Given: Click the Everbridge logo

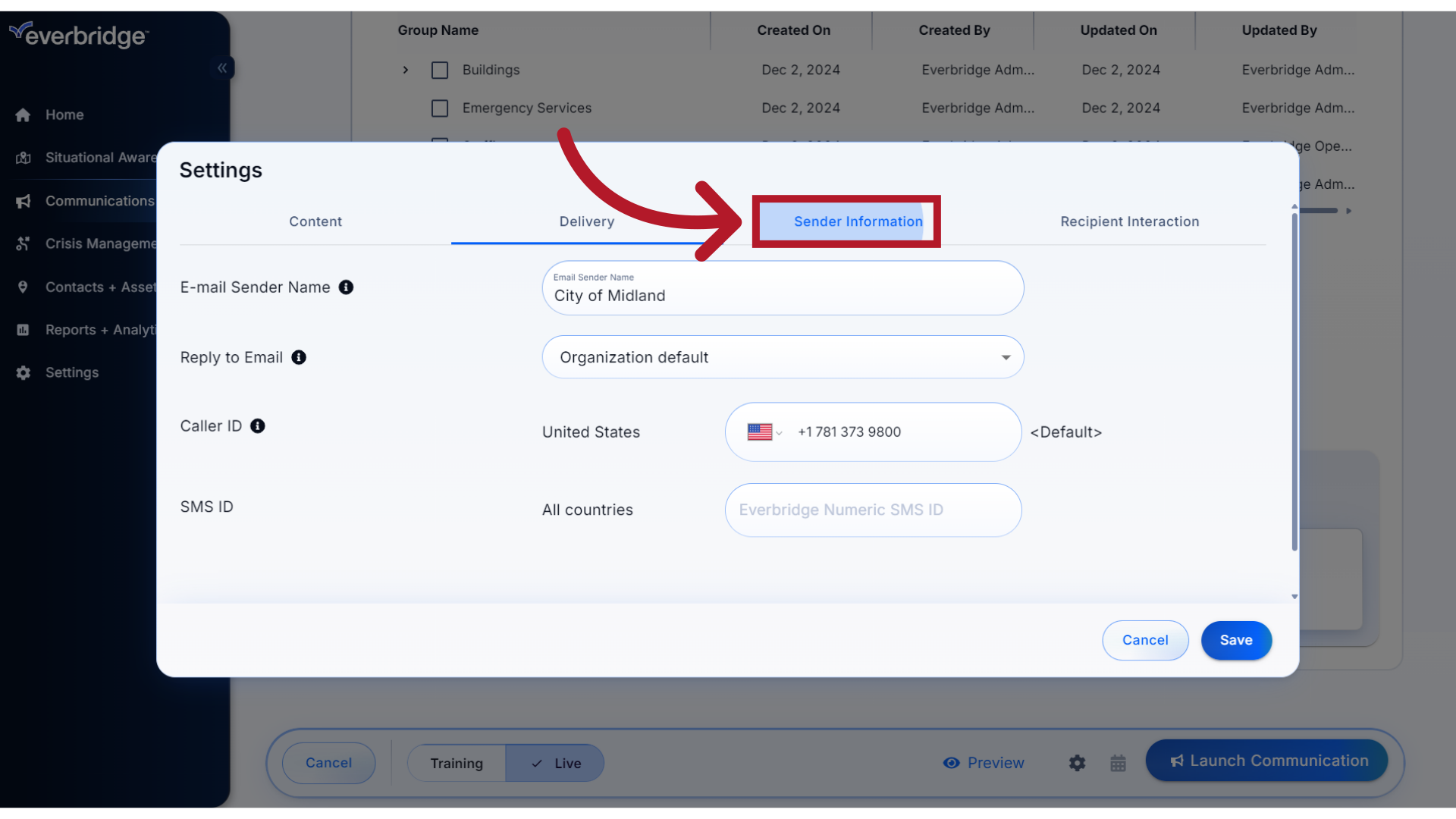Looking at the screenshot, I should coord(79,34).
